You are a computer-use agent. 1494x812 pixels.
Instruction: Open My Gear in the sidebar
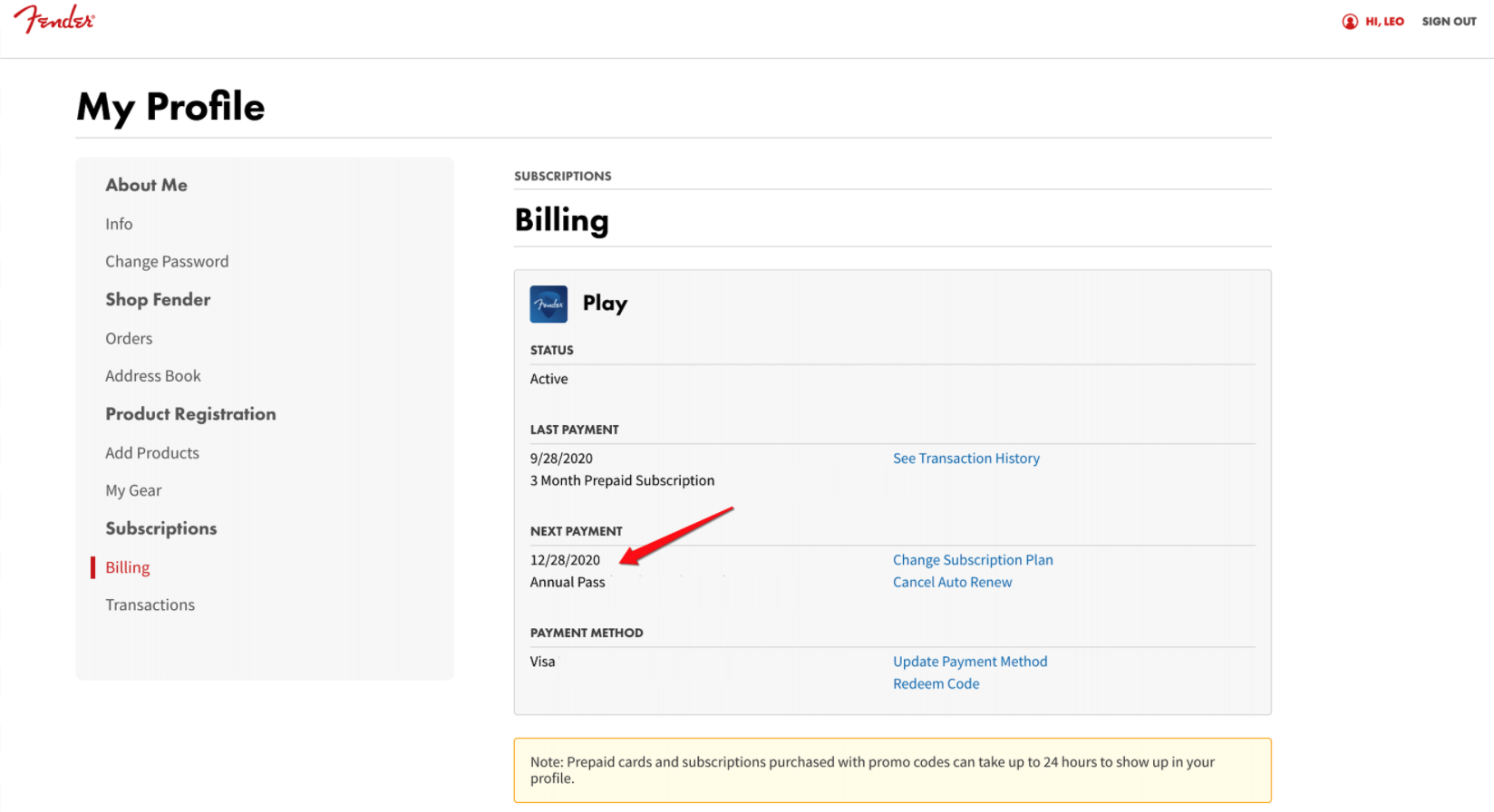(133, 490)
